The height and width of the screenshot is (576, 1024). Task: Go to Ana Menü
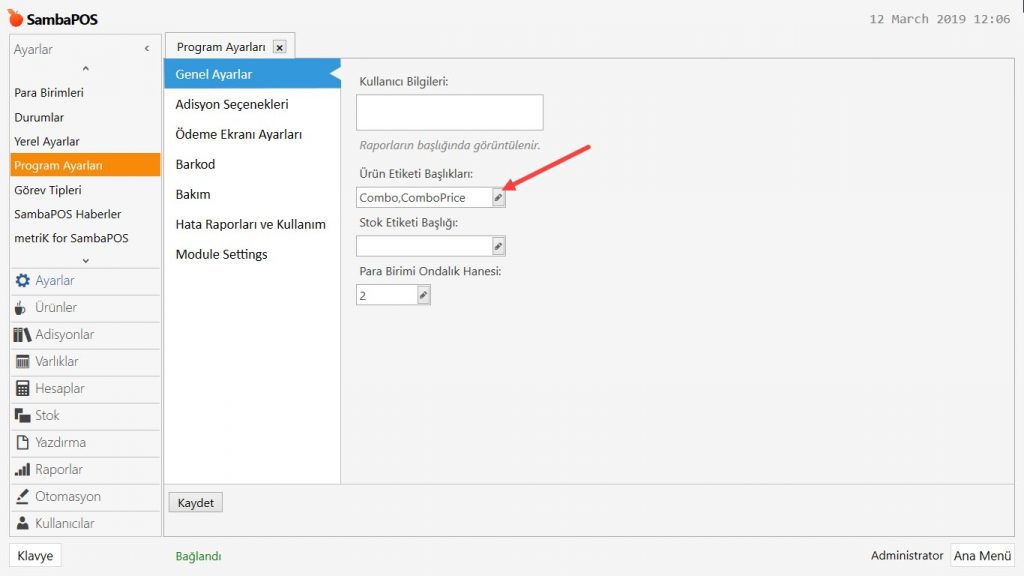pyautogui.click(x=982, y=556)
